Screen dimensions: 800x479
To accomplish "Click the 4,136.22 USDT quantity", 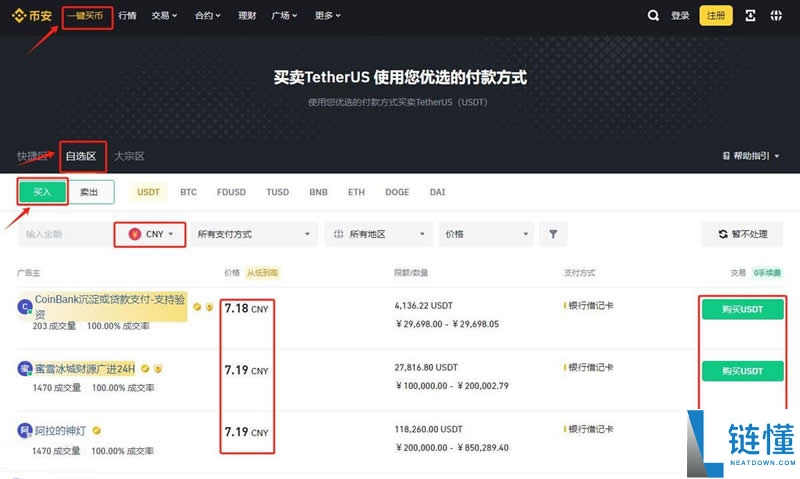I will tap(423, 306).
